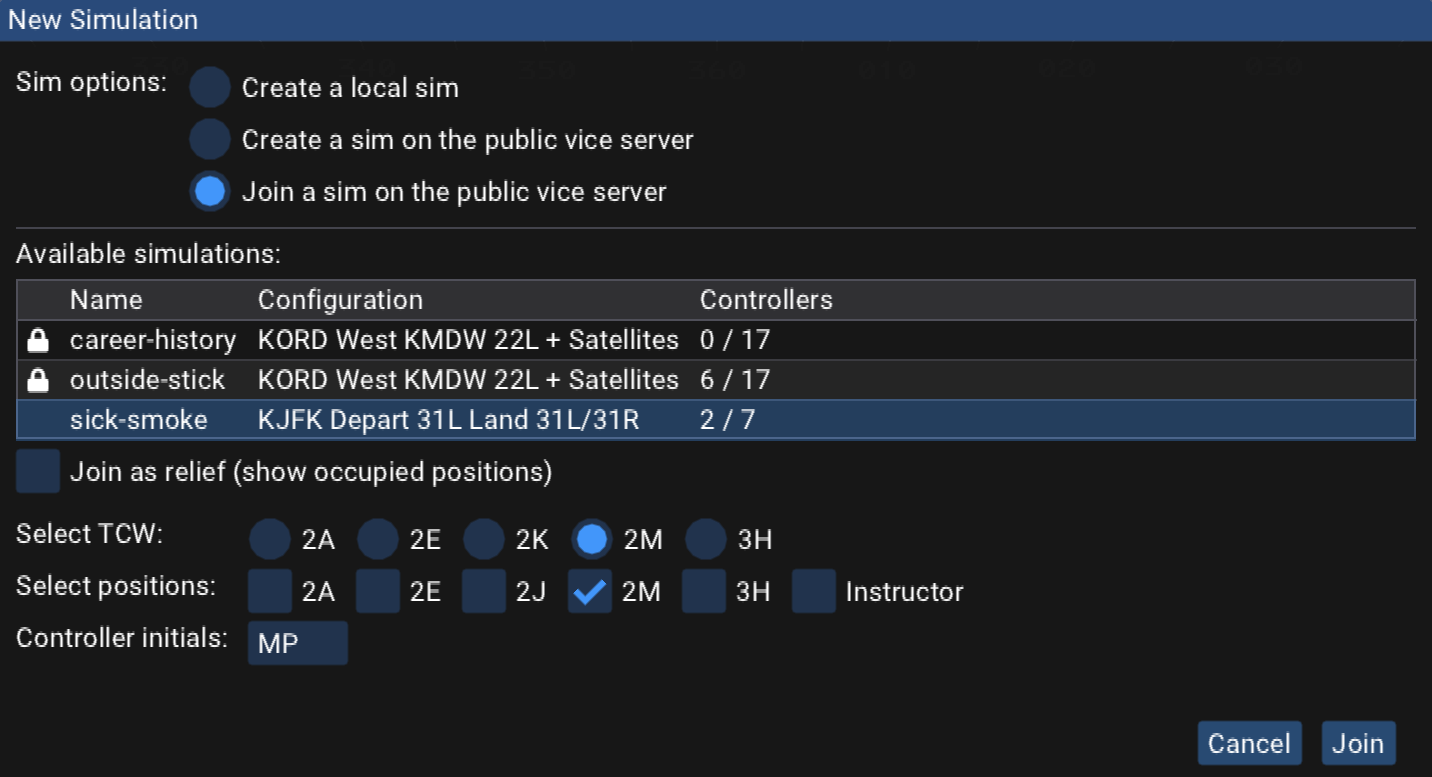
Task: Check the 2A position checkbox
Action: (268, 591)
